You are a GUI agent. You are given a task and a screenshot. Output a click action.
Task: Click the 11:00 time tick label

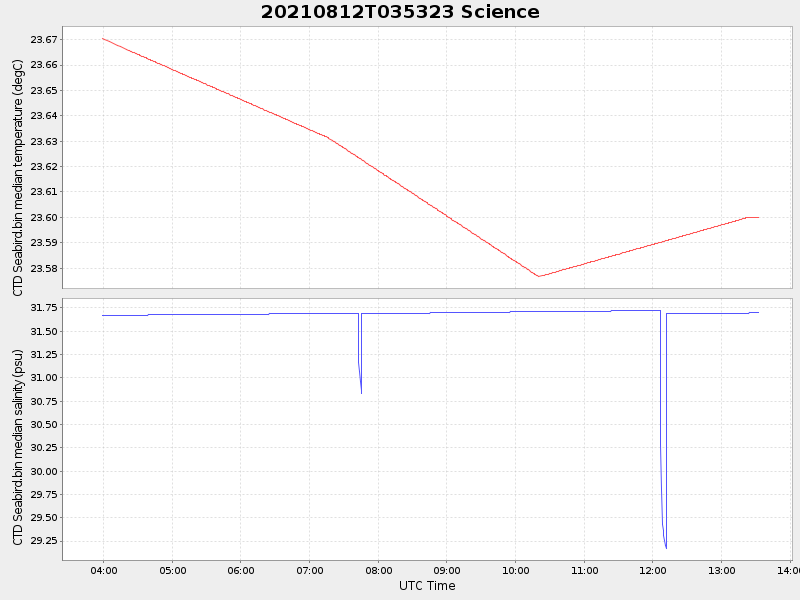584,570
